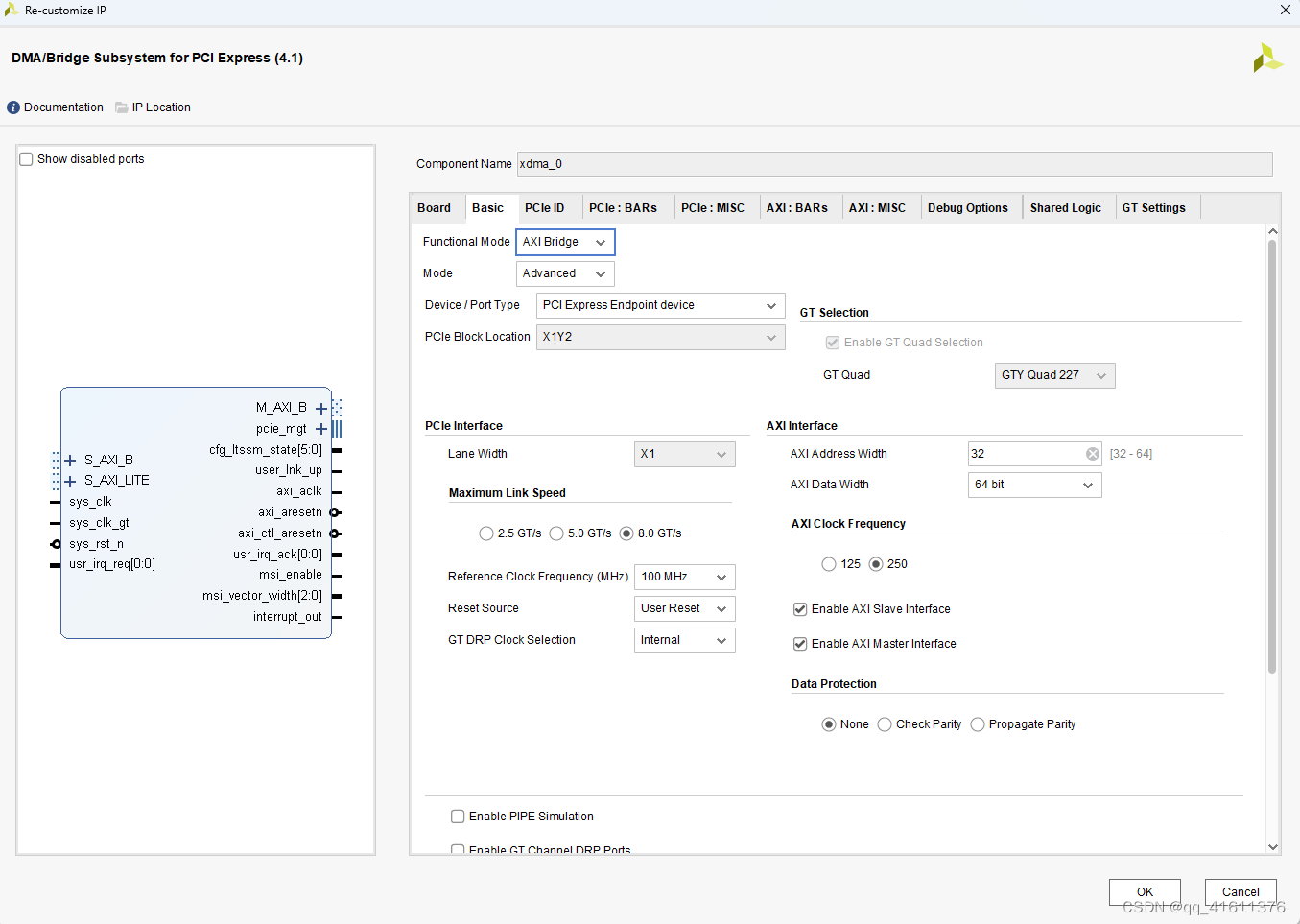Click the scroll down arrow
Image resolution: width=1300 pixels, height=924 pixels.
coord(1273,847)
